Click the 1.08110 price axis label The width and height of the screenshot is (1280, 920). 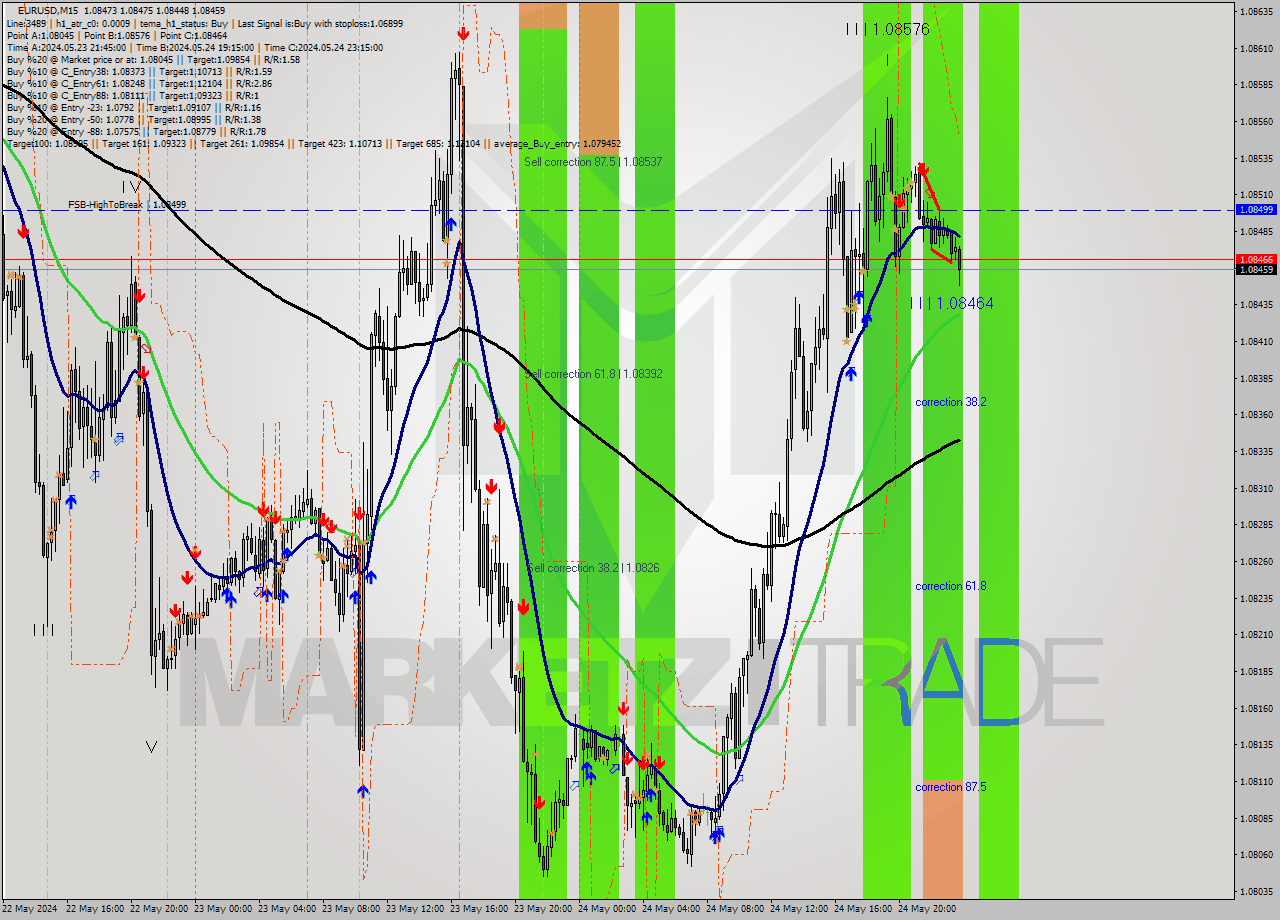pos(1255,781)
